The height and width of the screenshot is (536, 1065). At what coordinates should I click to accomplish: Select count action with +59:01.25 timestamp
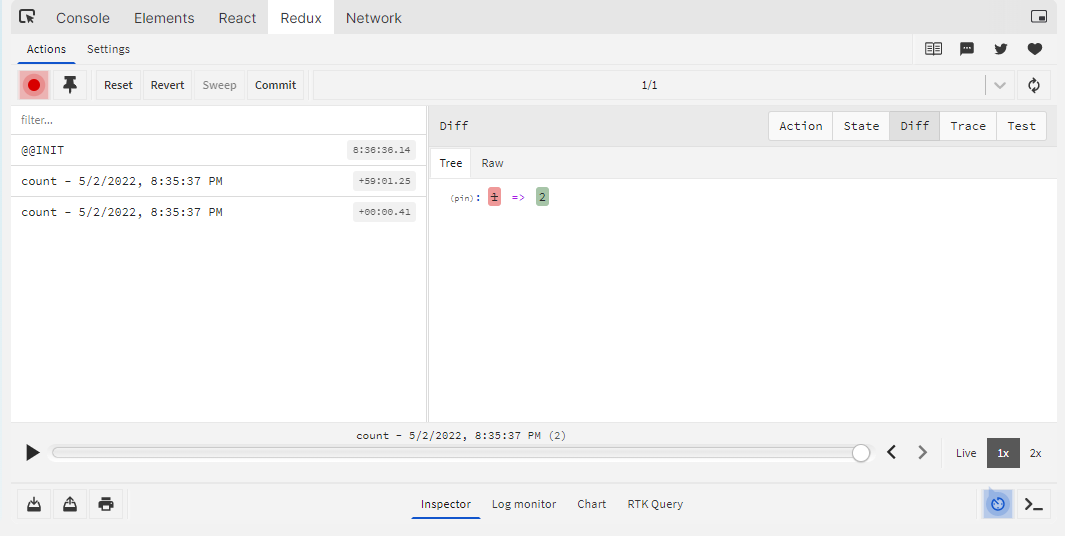click(x=218, y=181)
